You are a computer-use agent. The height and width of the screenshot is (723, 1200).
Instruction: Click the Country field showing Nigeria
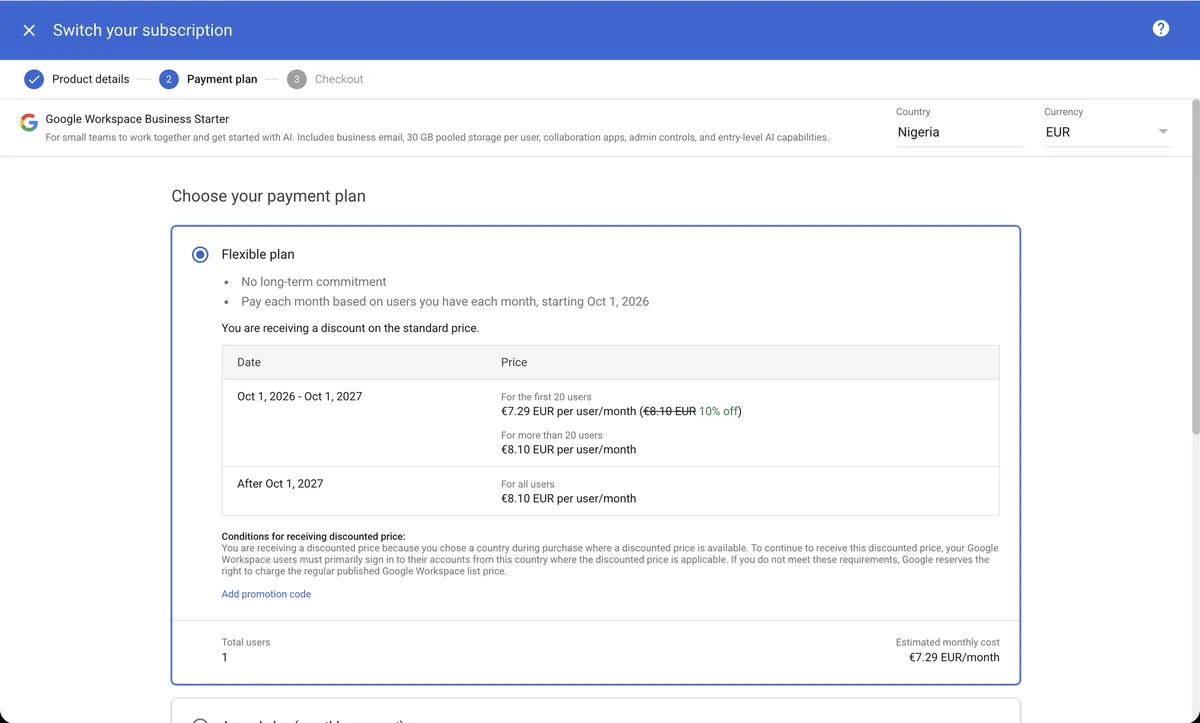[959, 132]
